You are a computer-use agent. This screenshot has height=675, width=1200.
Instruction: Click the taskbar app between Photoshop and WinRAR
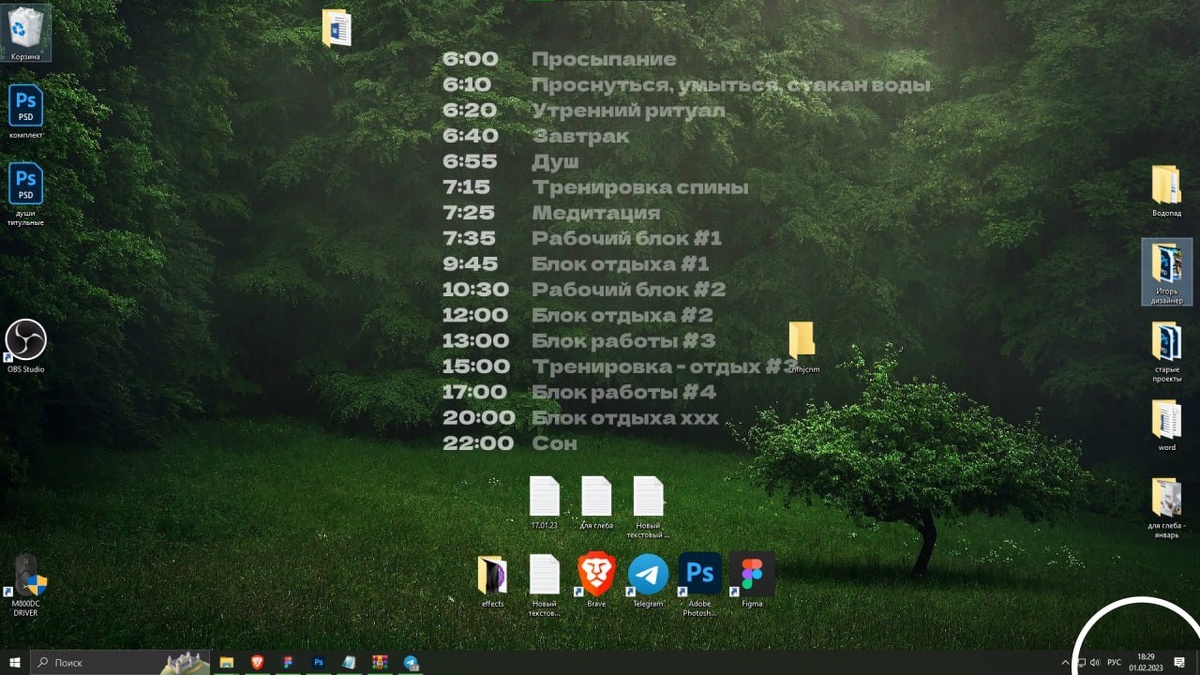(x=349, y=662)
